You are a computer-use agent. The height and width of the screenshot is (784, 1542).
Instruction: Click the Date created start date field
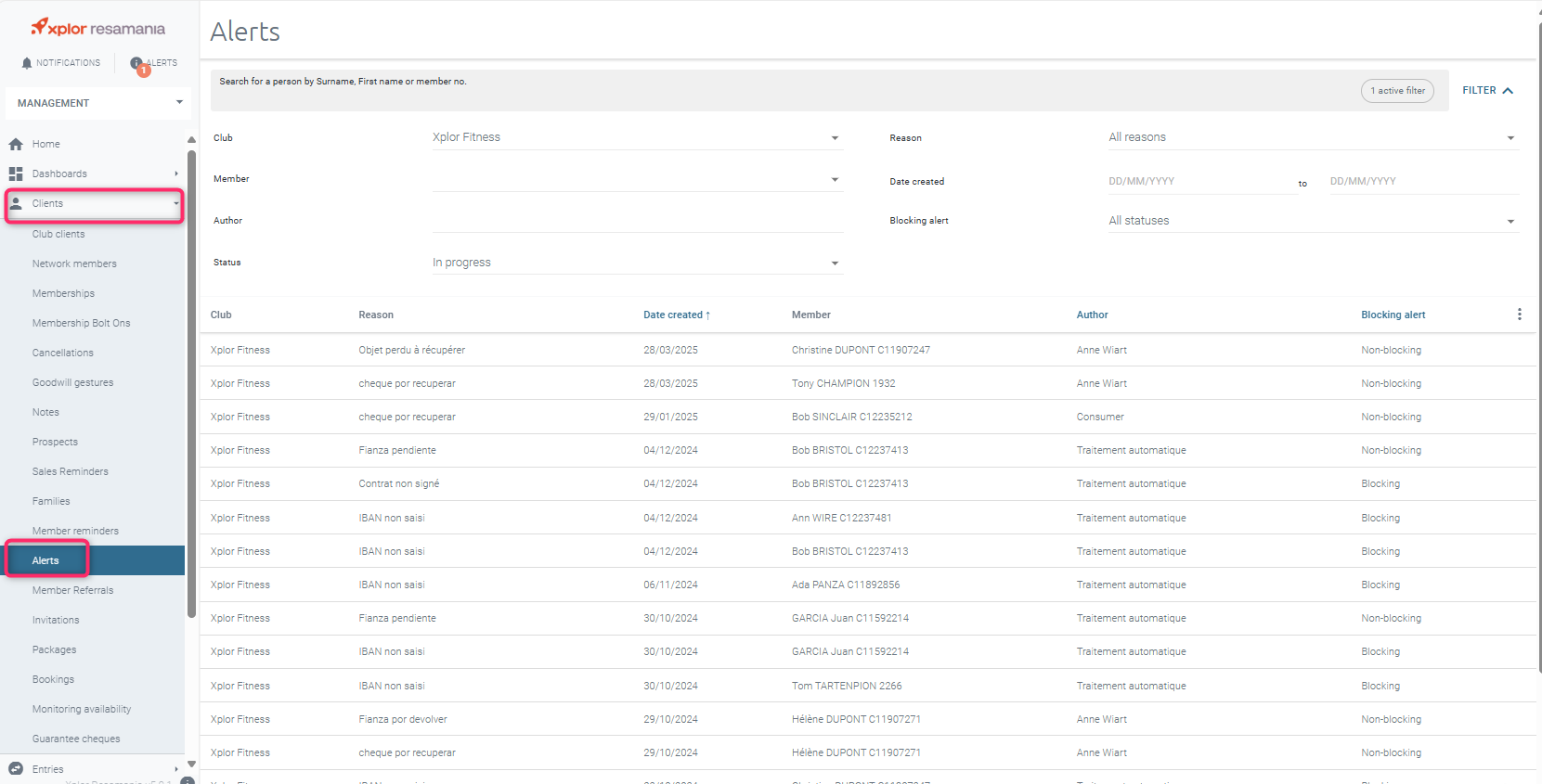coord(1198,181)
